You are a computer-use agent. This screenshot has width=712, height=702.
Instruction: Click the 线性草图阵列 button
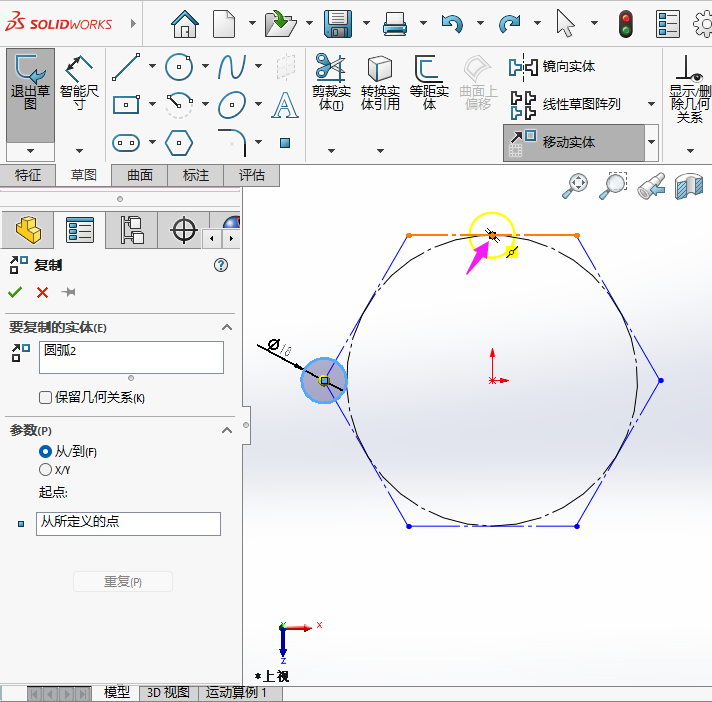tap(580, 104)
